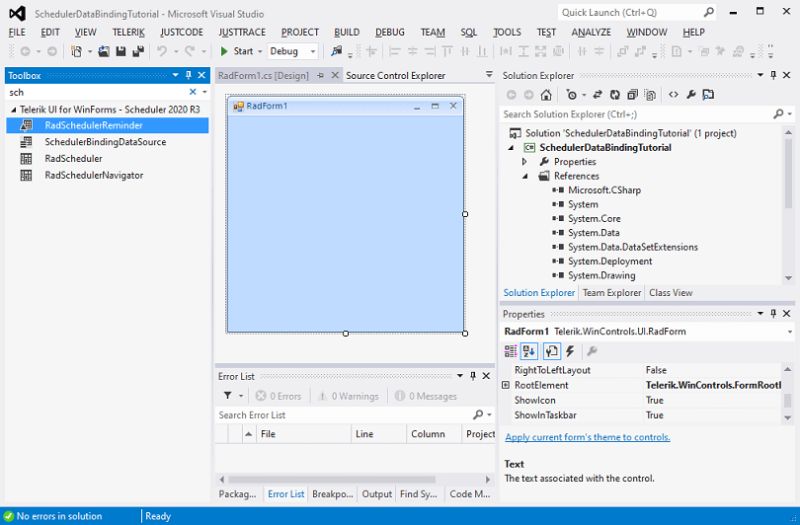The height and width of the screenshot is (525, 800).
Task: Toggle the 0 Warnings filter button
Action: pos(348,396)
